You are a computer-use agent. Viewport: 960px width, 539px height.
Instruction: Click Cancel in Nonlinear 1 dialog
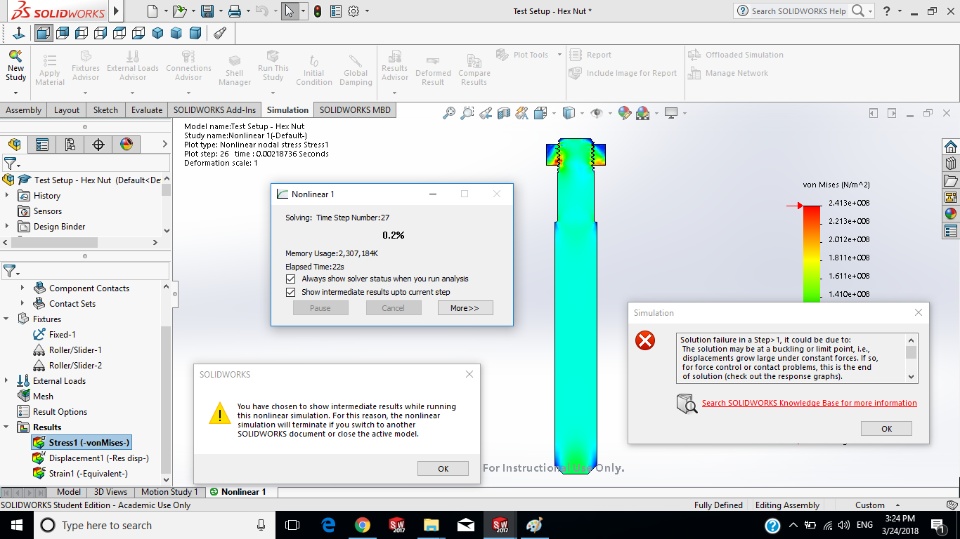coord(393,308)
